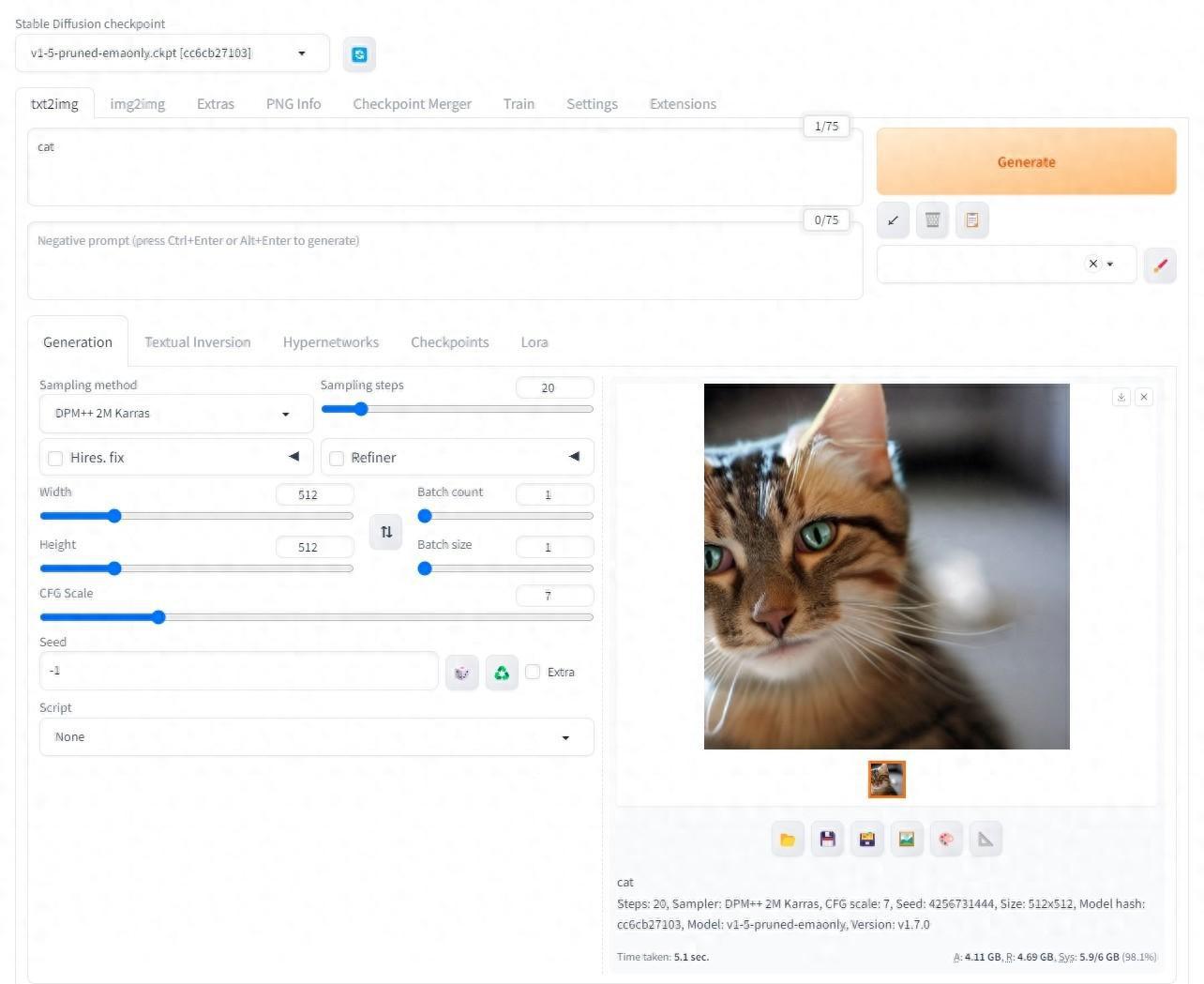Click the Batch count value field
The image size is (1204, 984).
pos(555,494)
